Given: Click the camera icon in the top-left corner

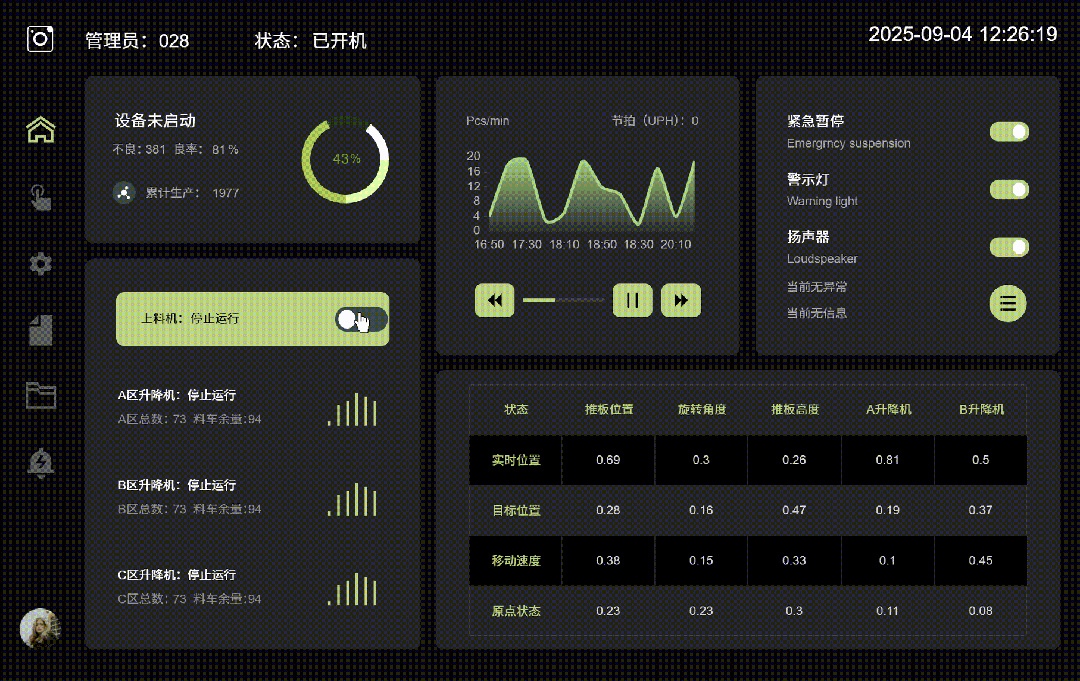Looking at the screenshot, I should pyautogui.click(x=39, y=37).
